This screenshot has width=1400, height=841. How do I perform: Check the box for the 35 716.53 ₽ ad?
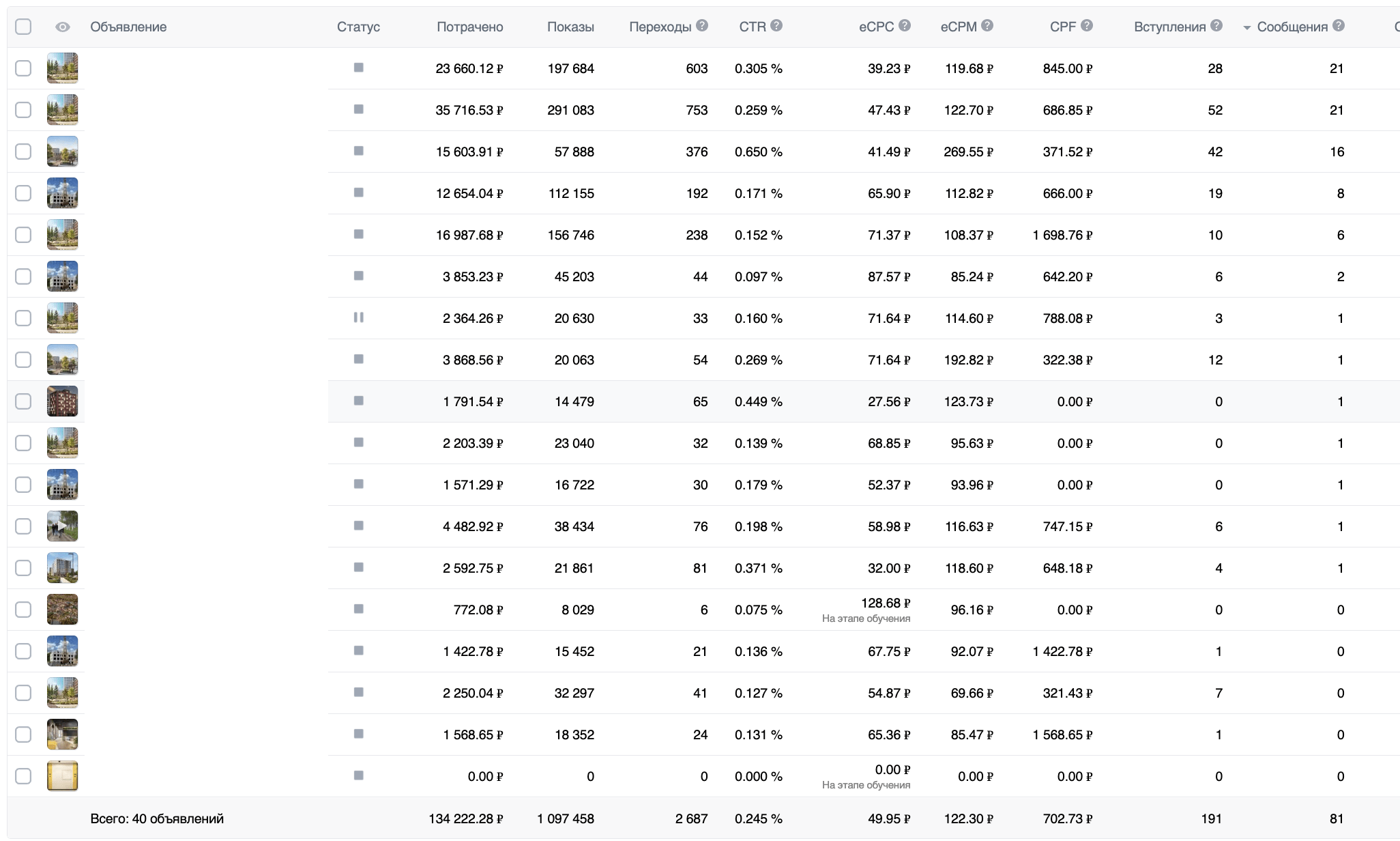(x=23, y=110)
